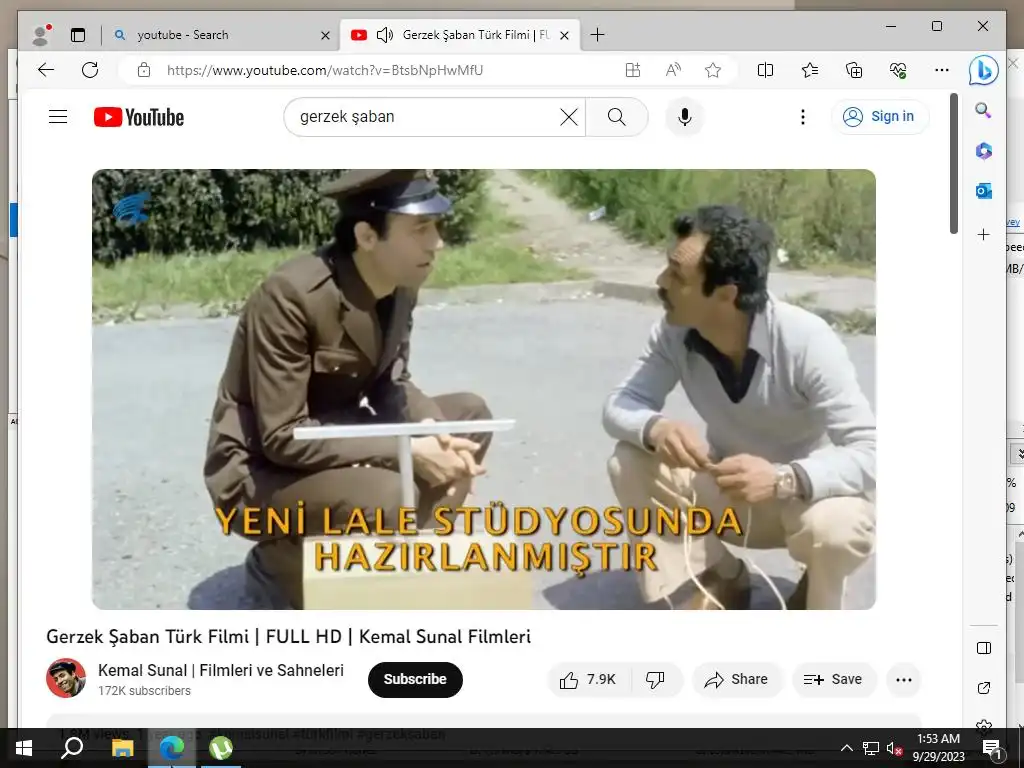The height and width of the screenshot is (768, 1024).
Task: Click on the video player frame
Action: (484, 389)
